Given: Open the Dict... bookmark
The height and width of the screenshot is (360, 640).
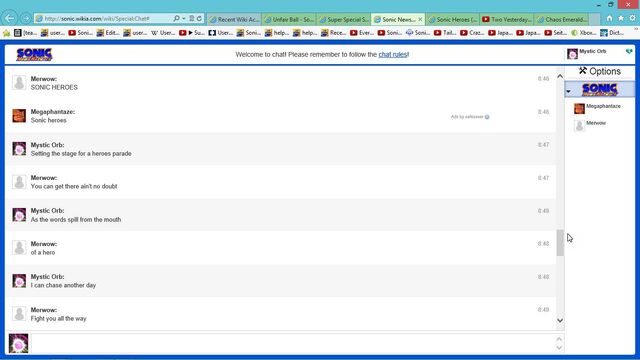Looking at the screenshot, I should (612, 33).
